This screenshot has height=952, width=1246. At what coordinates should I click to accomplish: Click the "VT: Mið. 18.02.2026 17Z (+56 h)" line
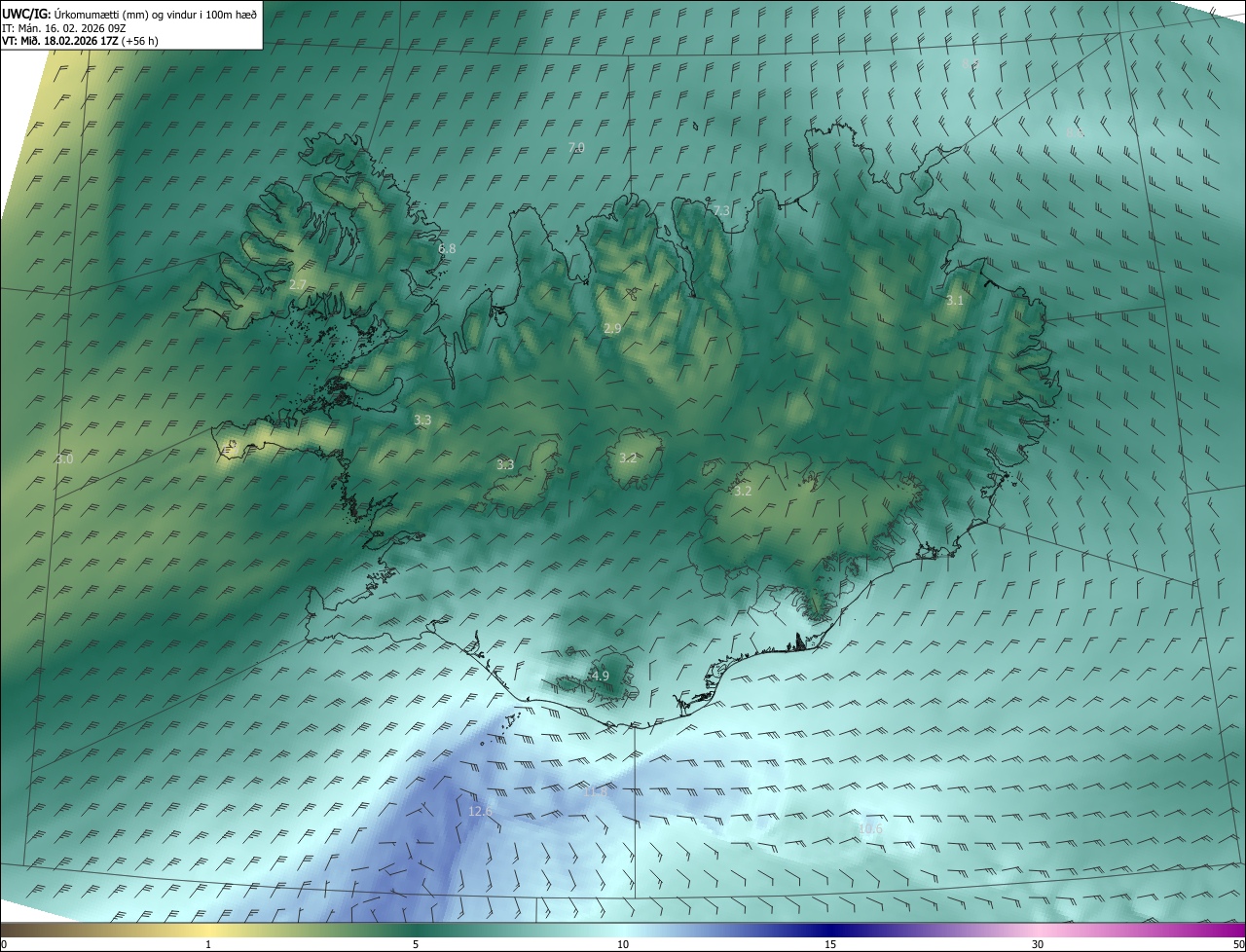80,41
